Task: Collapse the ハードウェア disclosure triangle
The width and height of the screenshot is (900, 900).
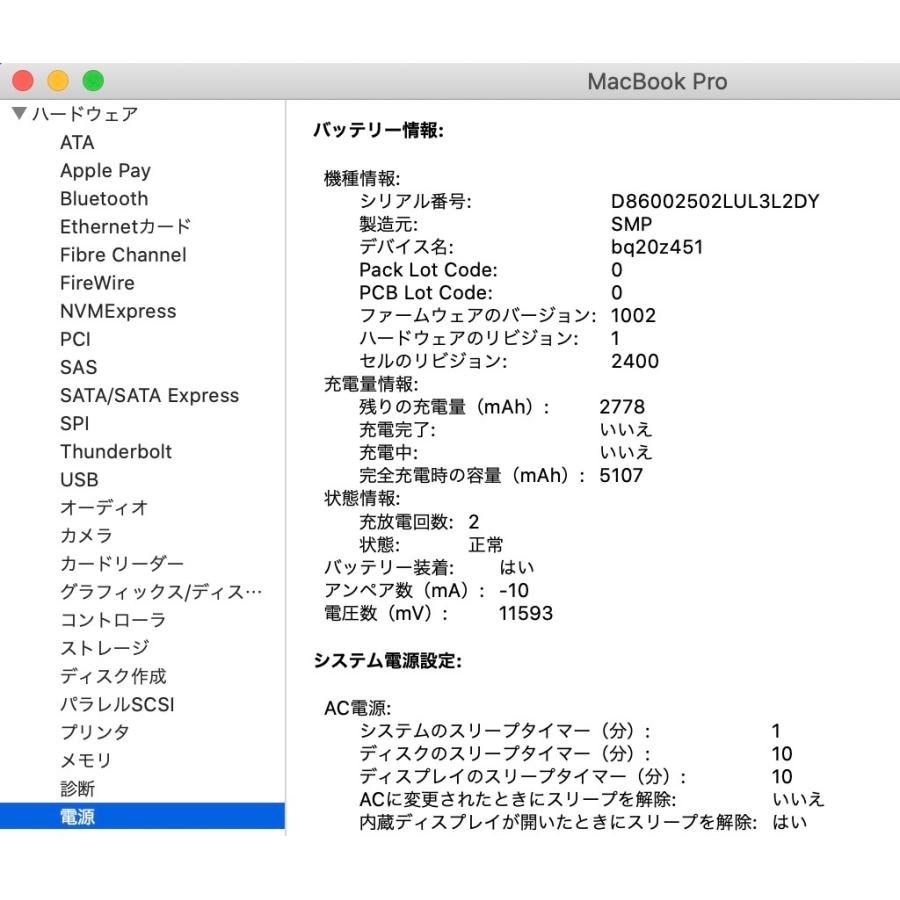Action: coord(19,113)
